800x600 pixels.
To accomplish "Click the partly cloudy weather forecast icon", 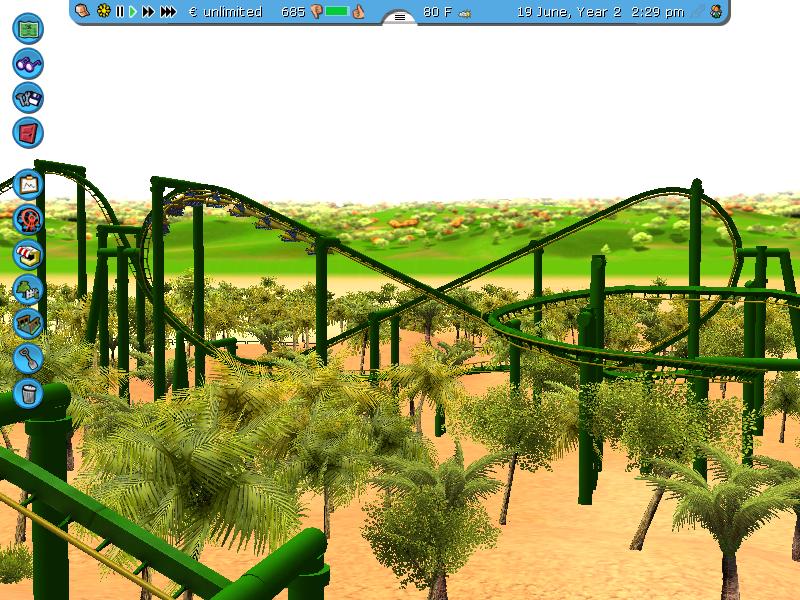I will (x=464, y=14).
